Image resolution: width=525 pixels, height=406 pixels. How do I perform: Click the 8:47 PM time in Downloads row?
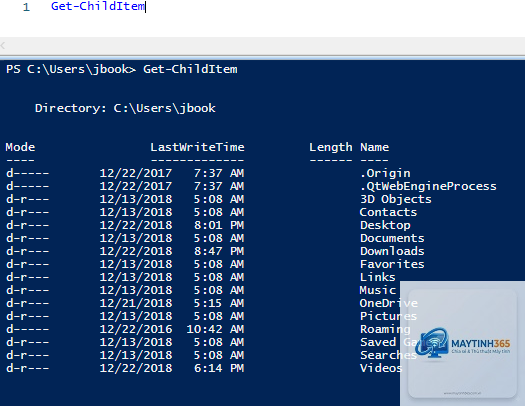(219, 251)
